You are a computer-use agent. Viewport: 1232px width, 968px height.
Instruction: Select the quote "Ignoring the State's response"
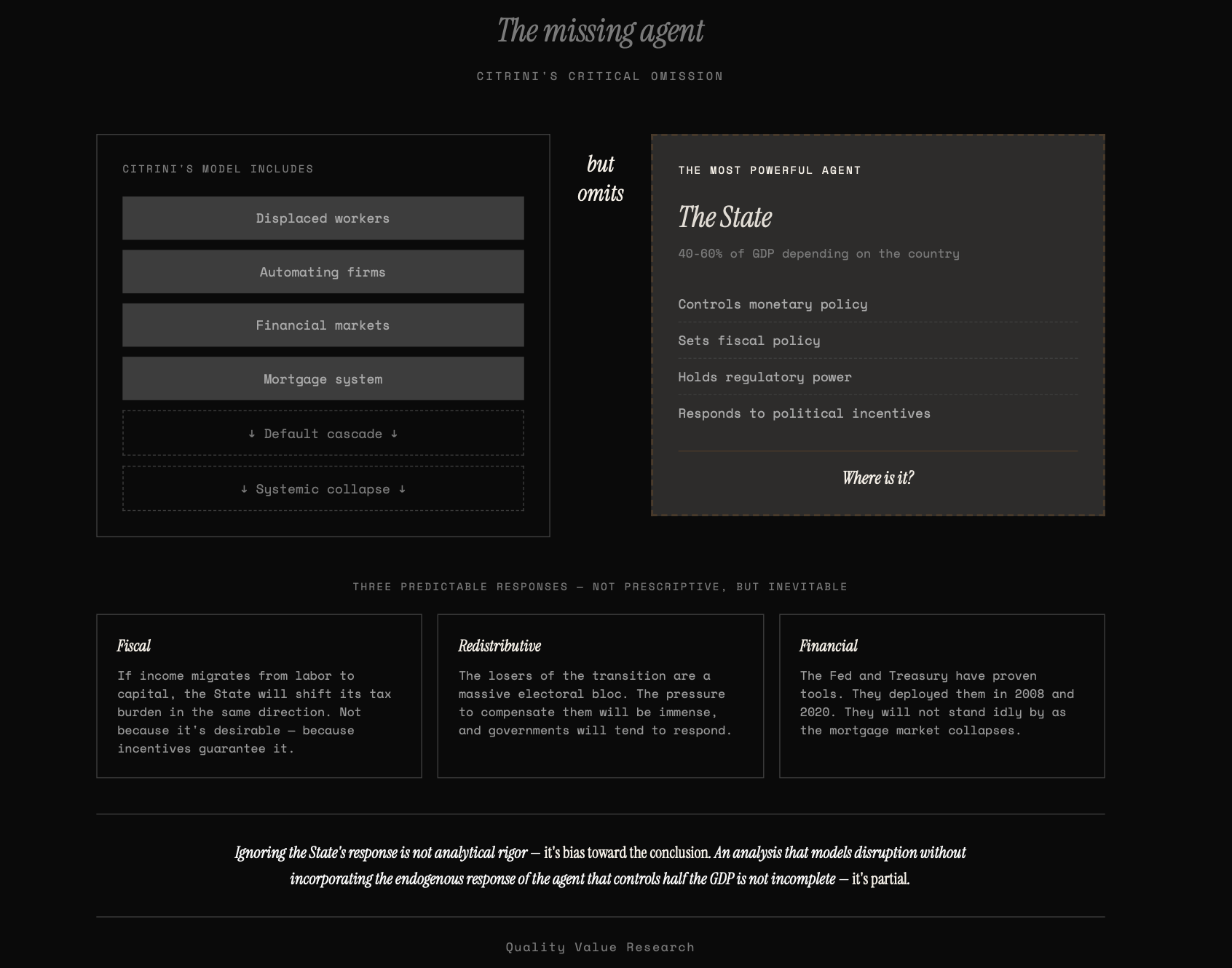(x=601, y=865)
